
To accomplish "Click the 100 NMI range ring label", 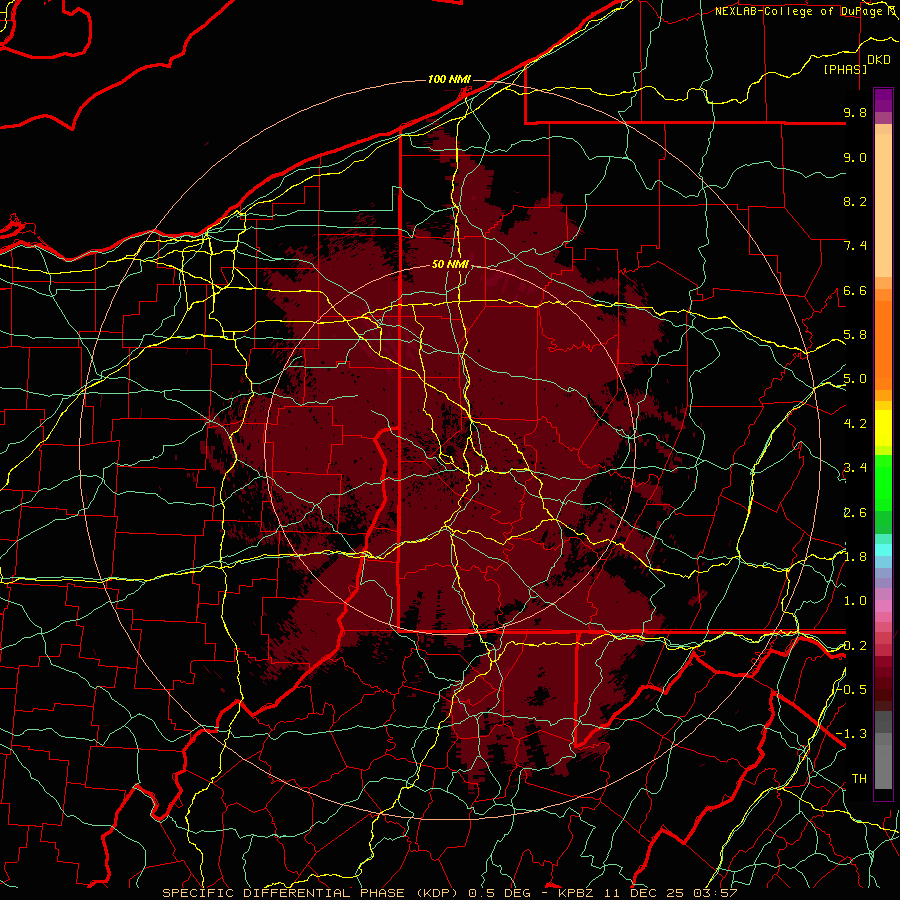I will click(x=449, y=79).
